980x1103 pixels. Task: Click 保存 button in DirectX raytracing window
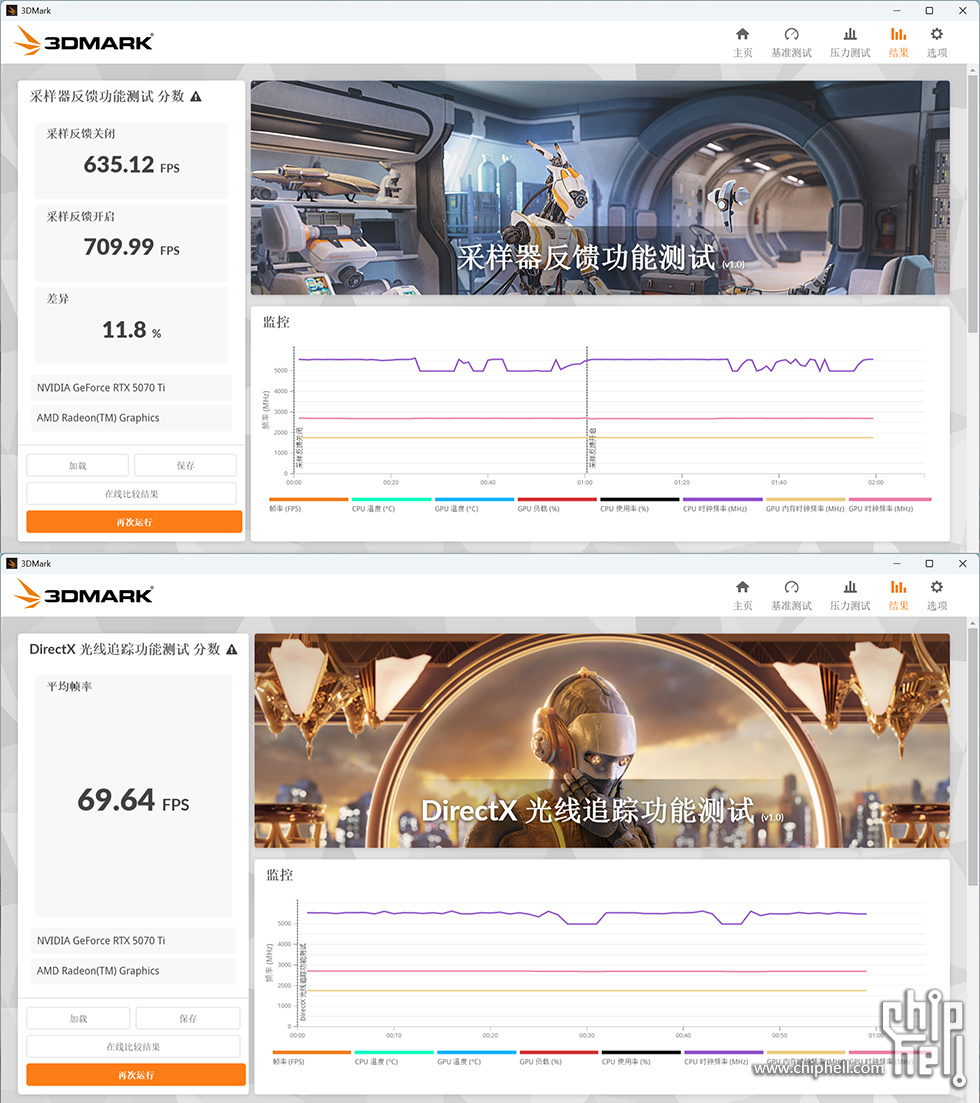tap(188, 1018)
